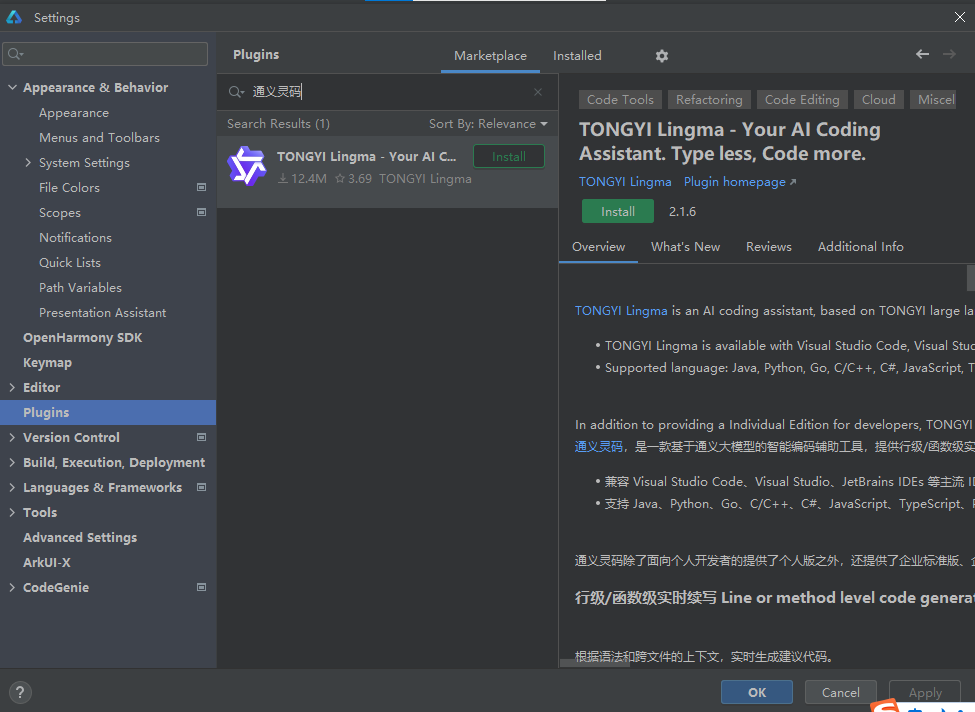Open Advanced Settings
The image size is (975, 712).
pyautogui.click(x=80, y=537)
